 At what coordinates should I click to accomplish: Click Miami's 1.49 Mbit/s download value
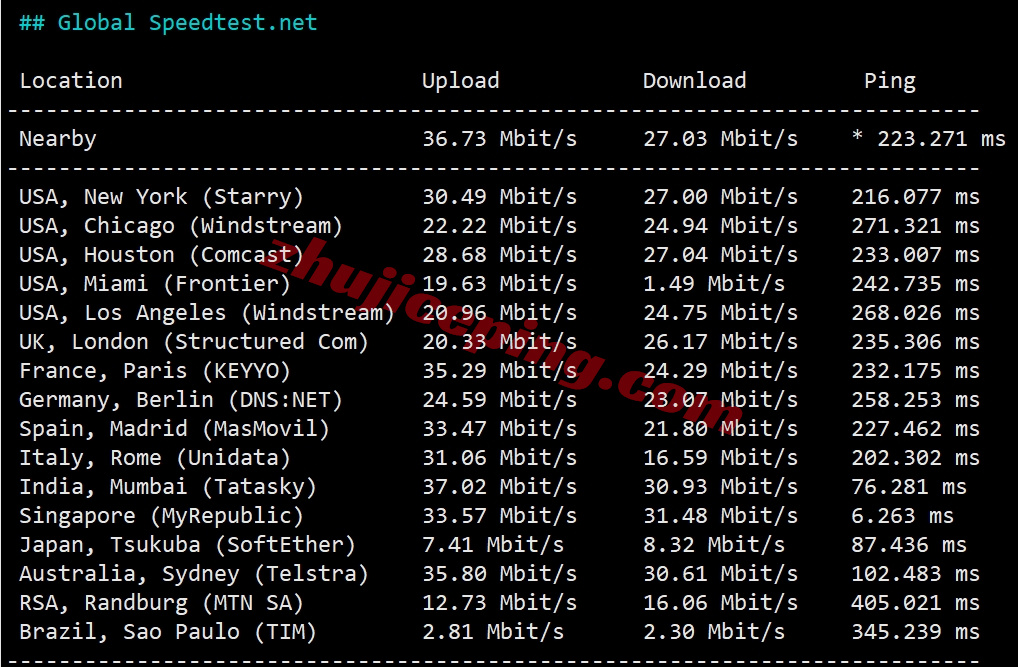(x=713, y=284)
